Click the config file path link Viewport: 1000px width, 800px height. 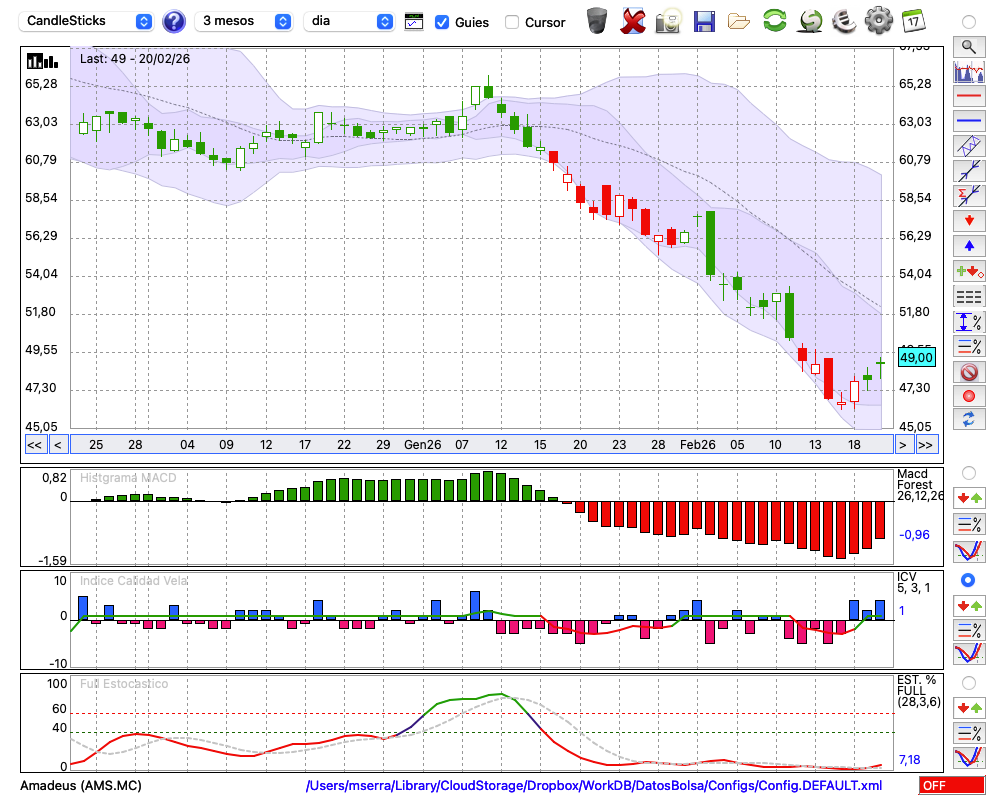(594, 786)
